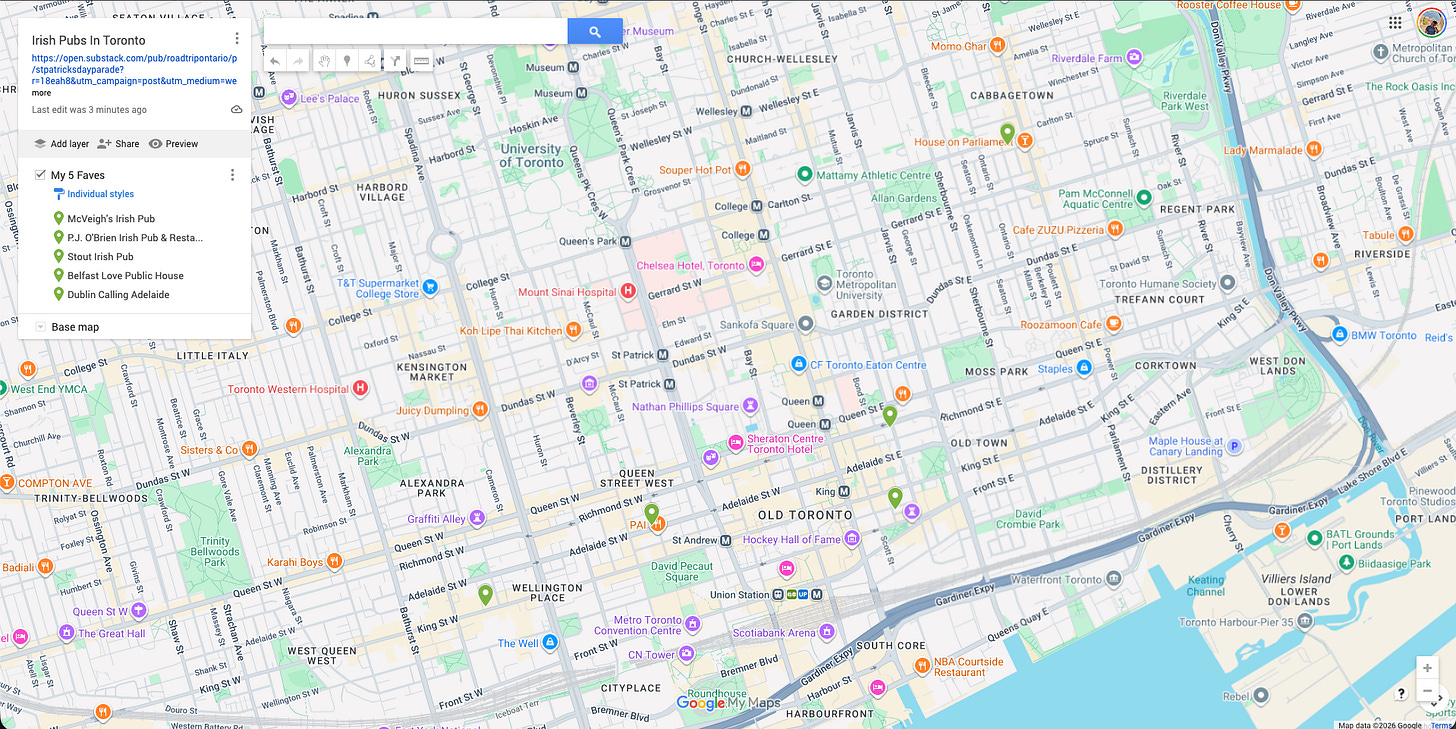Viewport: 1456px width, 729px height.
Task: Click the zoom in plus button
Action: (1427, 668)
